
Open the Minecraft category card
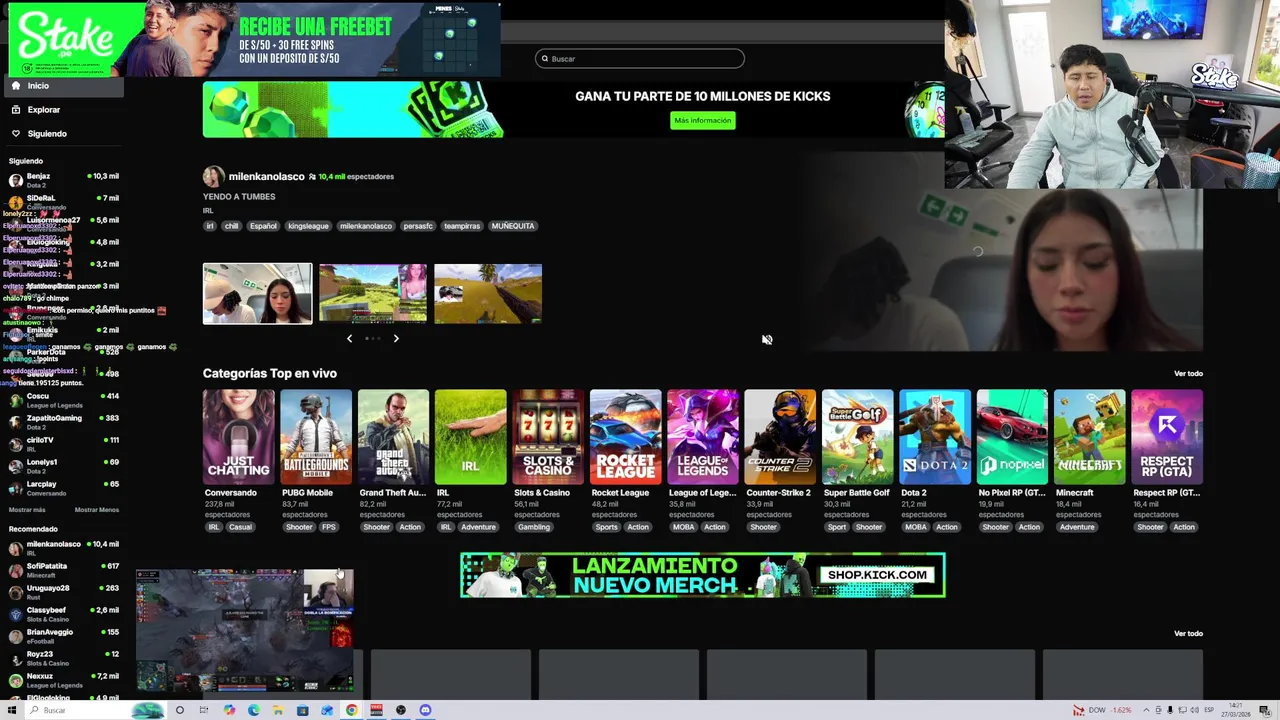1089,437
